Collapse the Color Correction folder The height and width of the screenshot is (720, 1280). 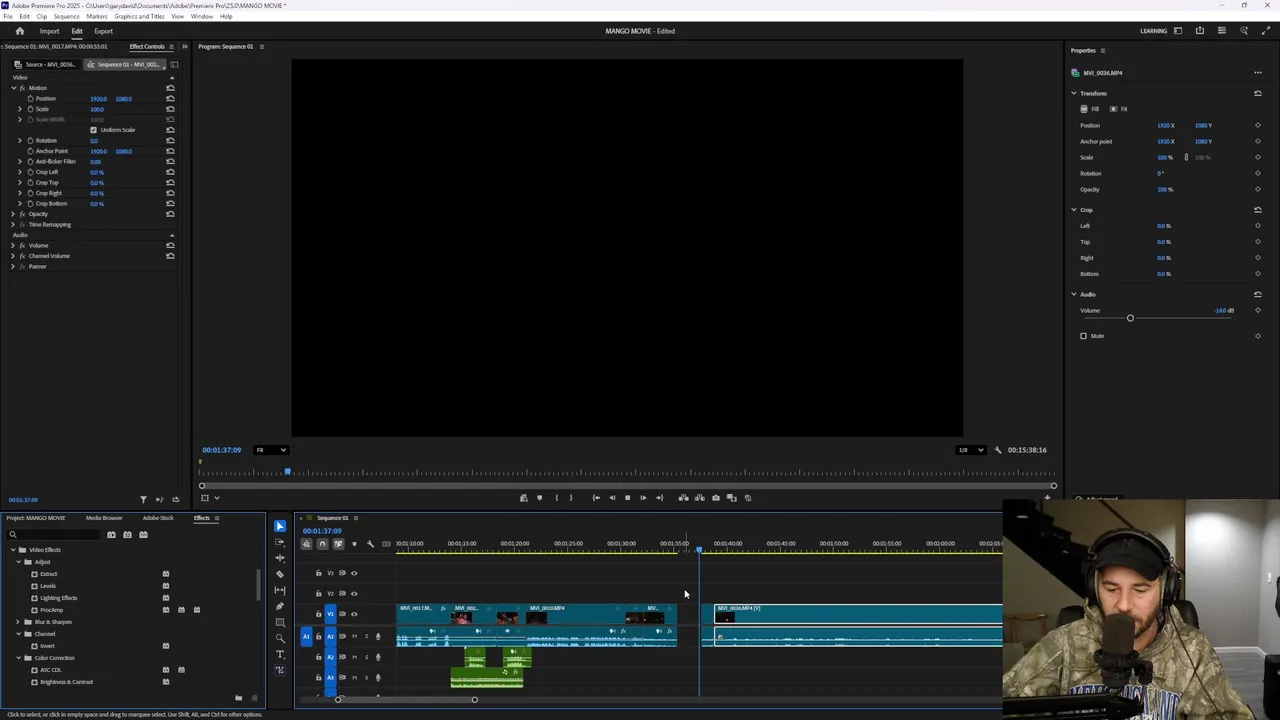pyautogui.click(x=19, y=658)
